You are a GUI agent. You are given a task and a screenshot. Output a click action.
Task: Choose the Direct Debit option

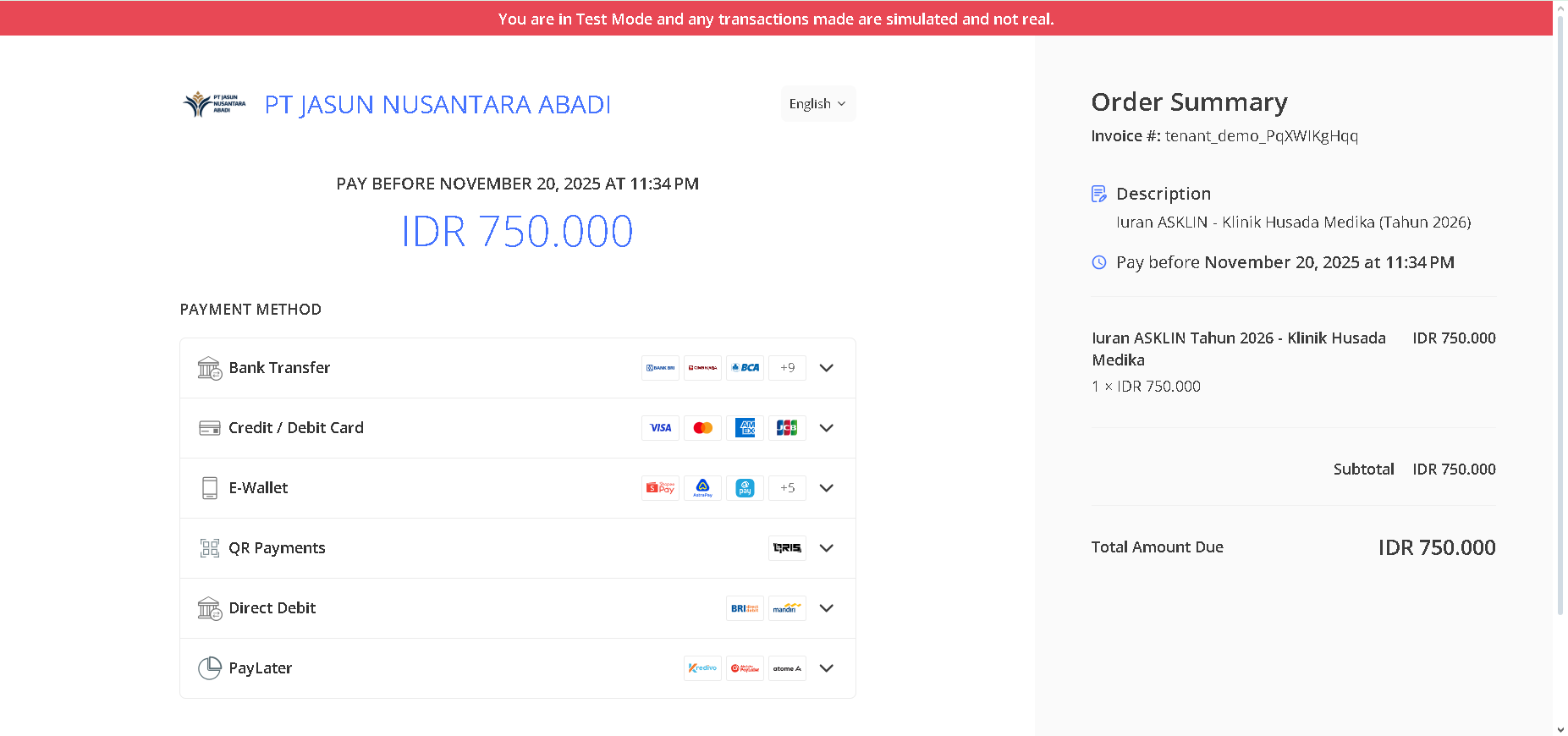[x=272, y=608]
